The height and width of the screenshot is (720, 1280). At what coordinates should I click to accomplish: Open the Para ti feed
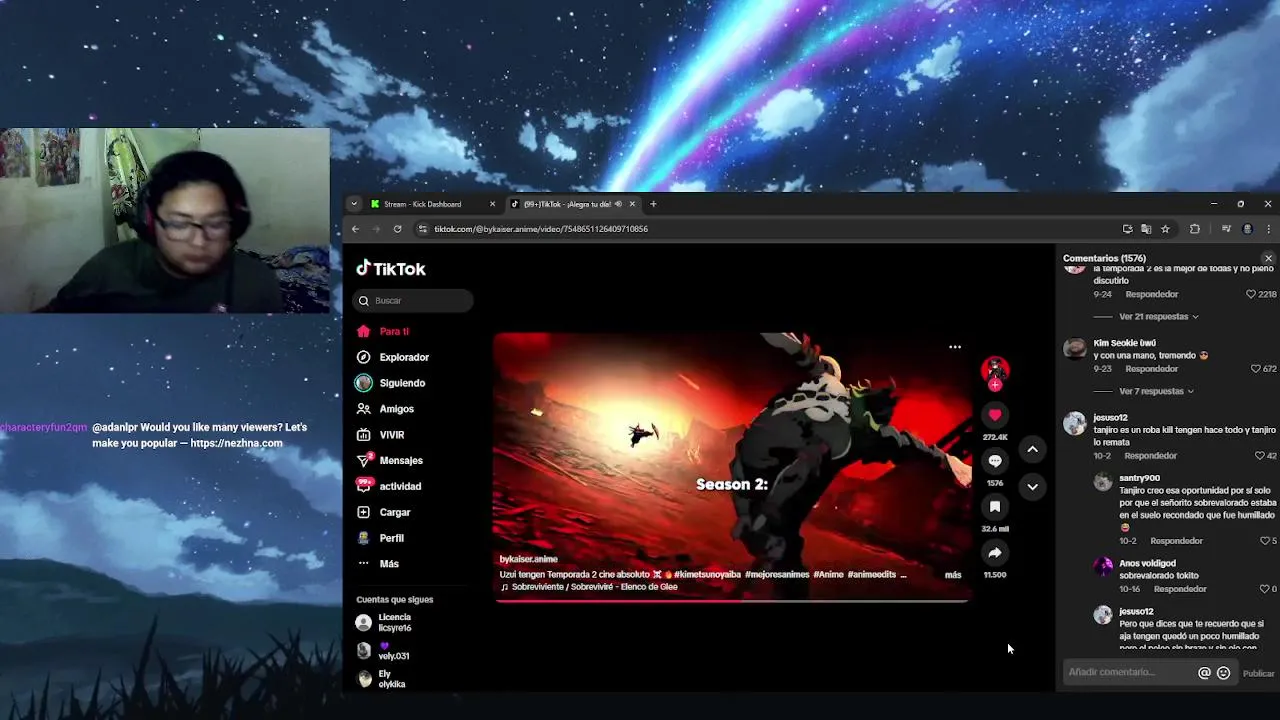click(393, 331)
